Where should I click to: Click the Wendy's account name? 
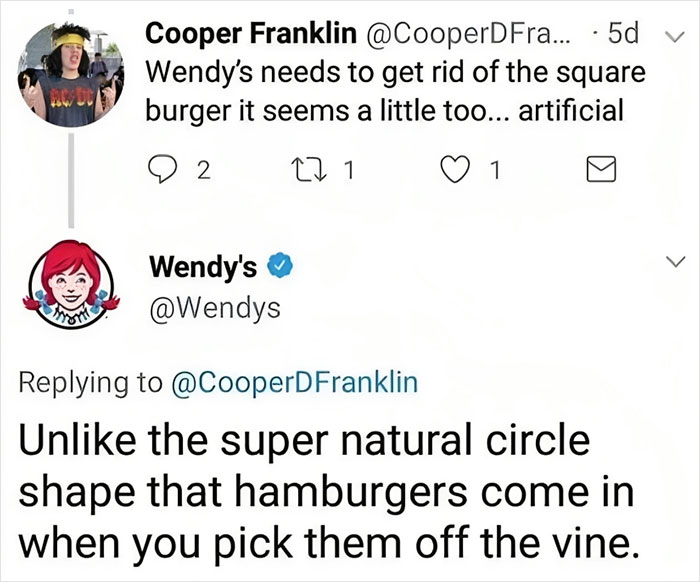coord(204,267)
